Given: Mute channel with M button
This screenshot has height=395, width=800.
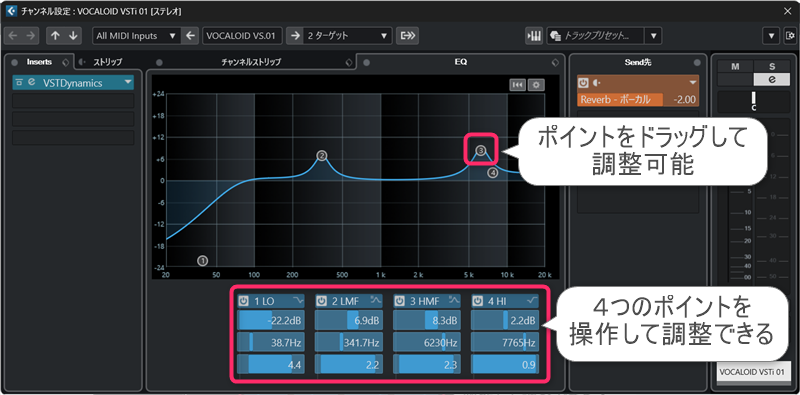Looking at the screenshot, I should (735, 67).
